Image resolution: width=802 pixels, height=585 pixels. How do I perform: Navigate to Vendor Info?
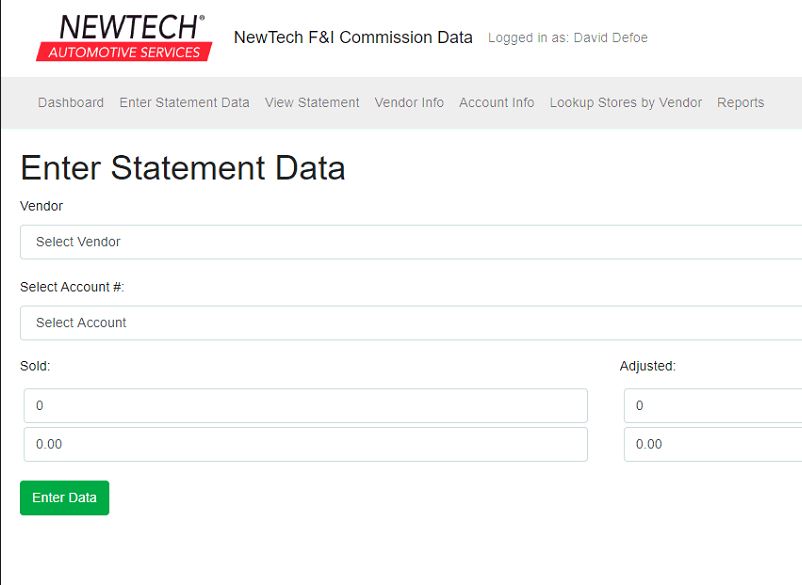[409, 103]
